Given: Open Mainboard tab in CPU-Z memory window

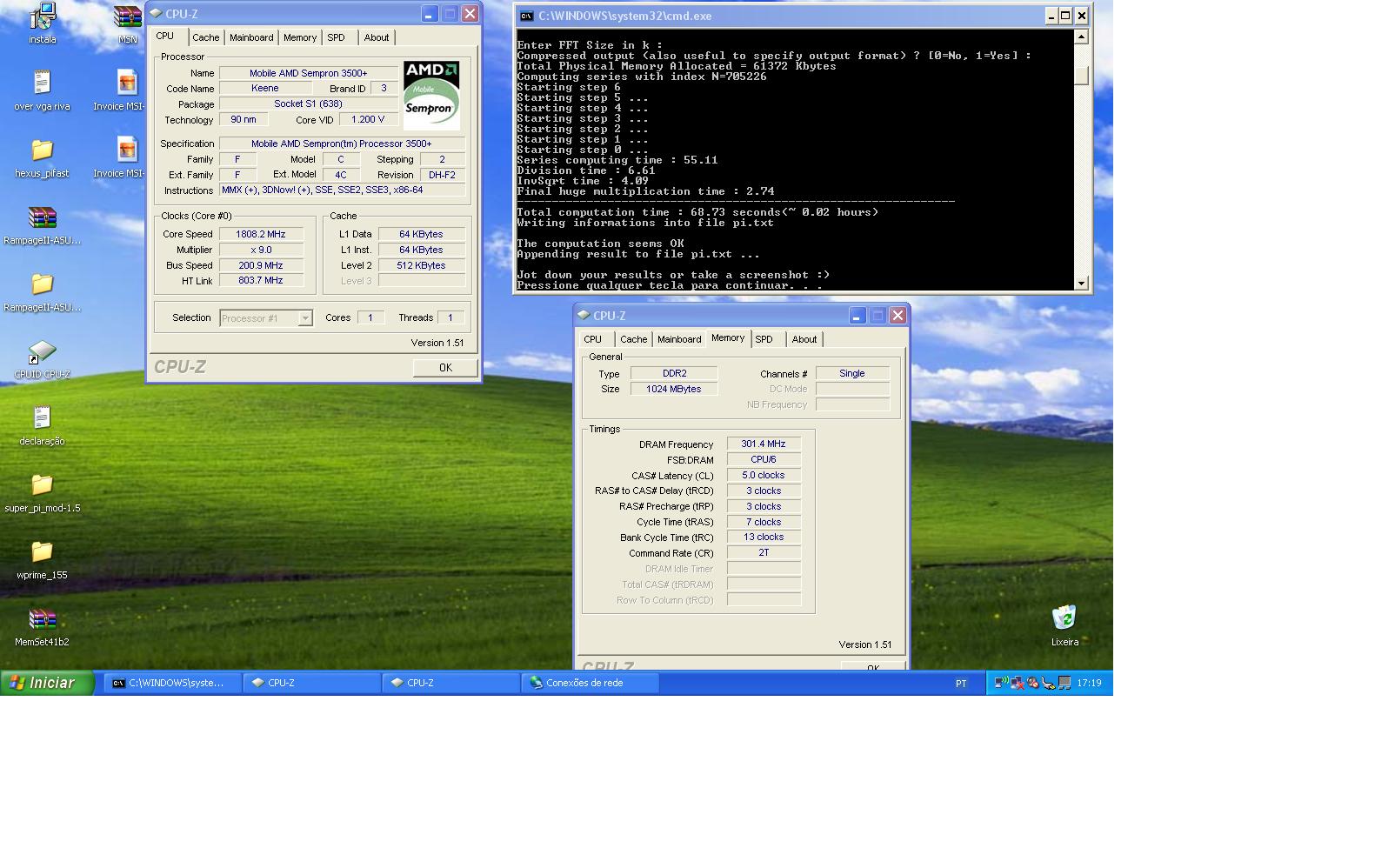Looking at the screenshot, I should [679, 339].
